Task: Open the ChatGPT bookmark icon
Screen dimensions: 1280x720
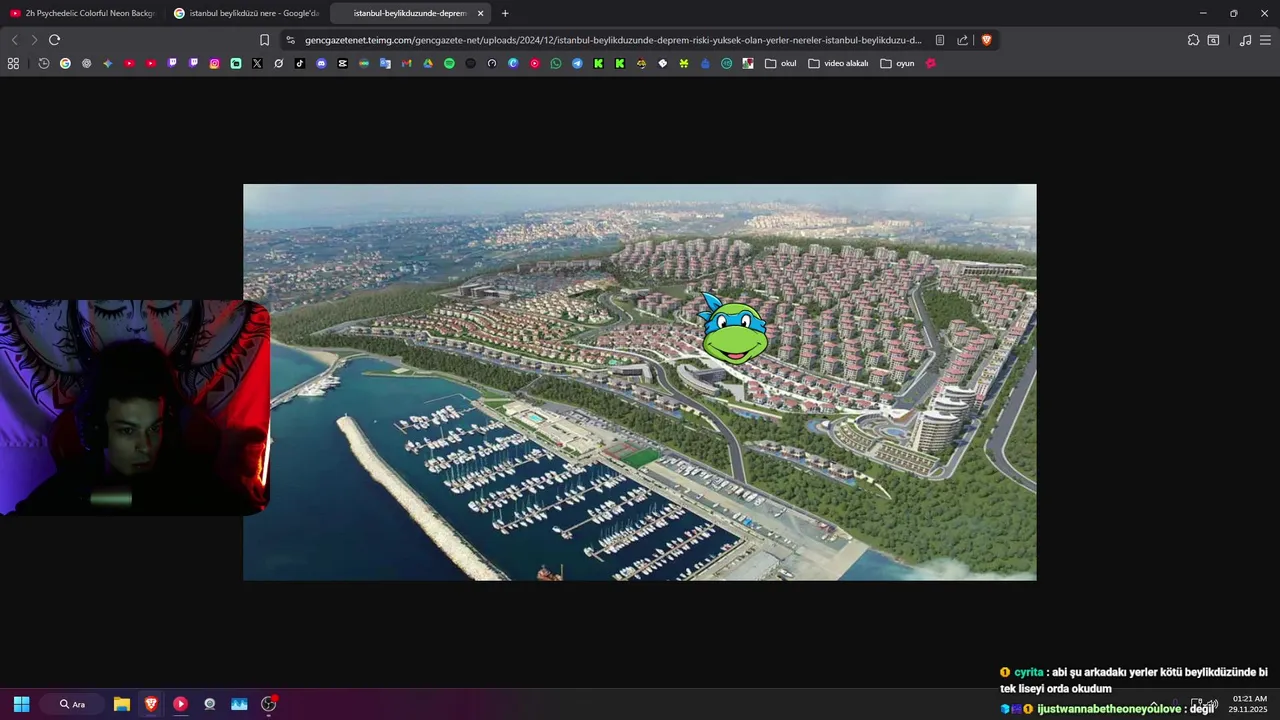Action: click(86, 63)
